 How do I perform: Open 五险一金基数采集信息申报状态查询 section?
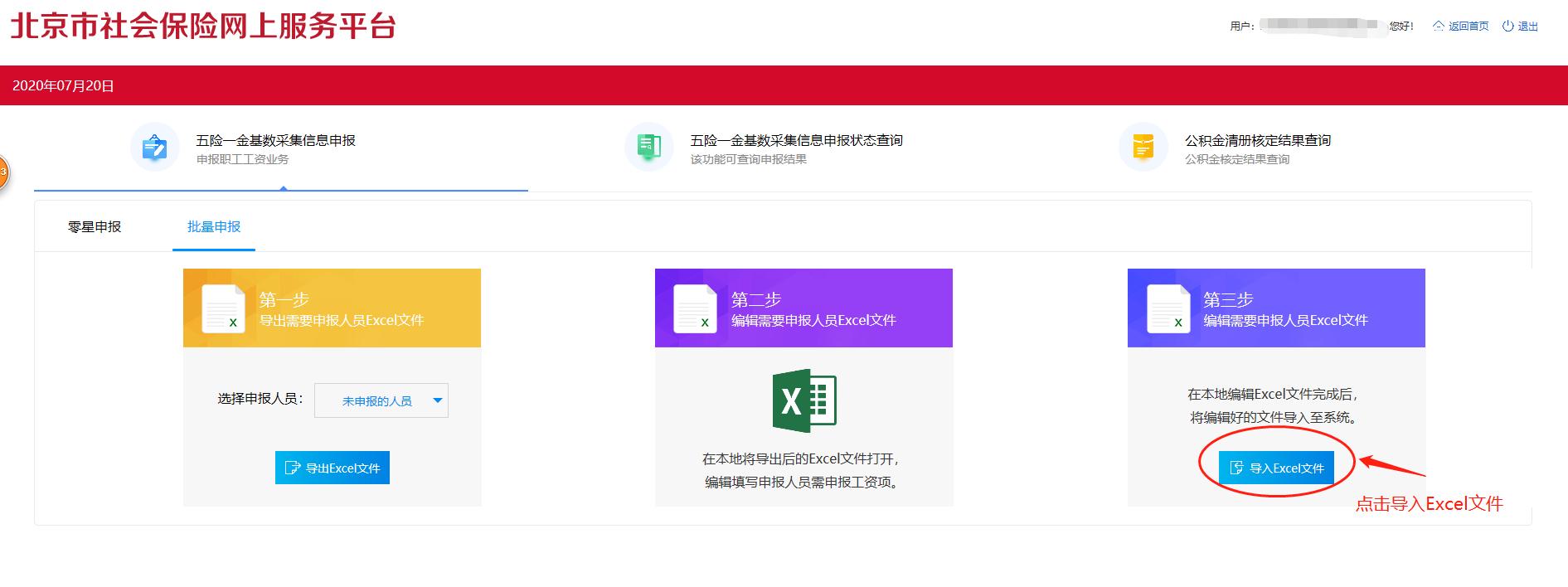click(x=797, y=140)
